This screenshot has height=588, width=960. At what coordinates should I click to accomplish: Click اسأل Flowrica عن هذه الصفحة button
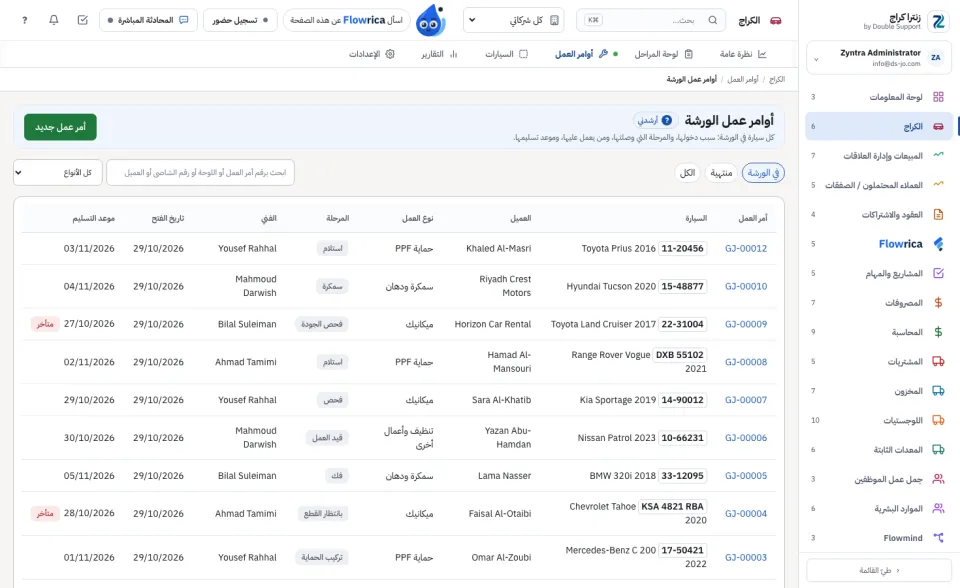tap(347, 20)
